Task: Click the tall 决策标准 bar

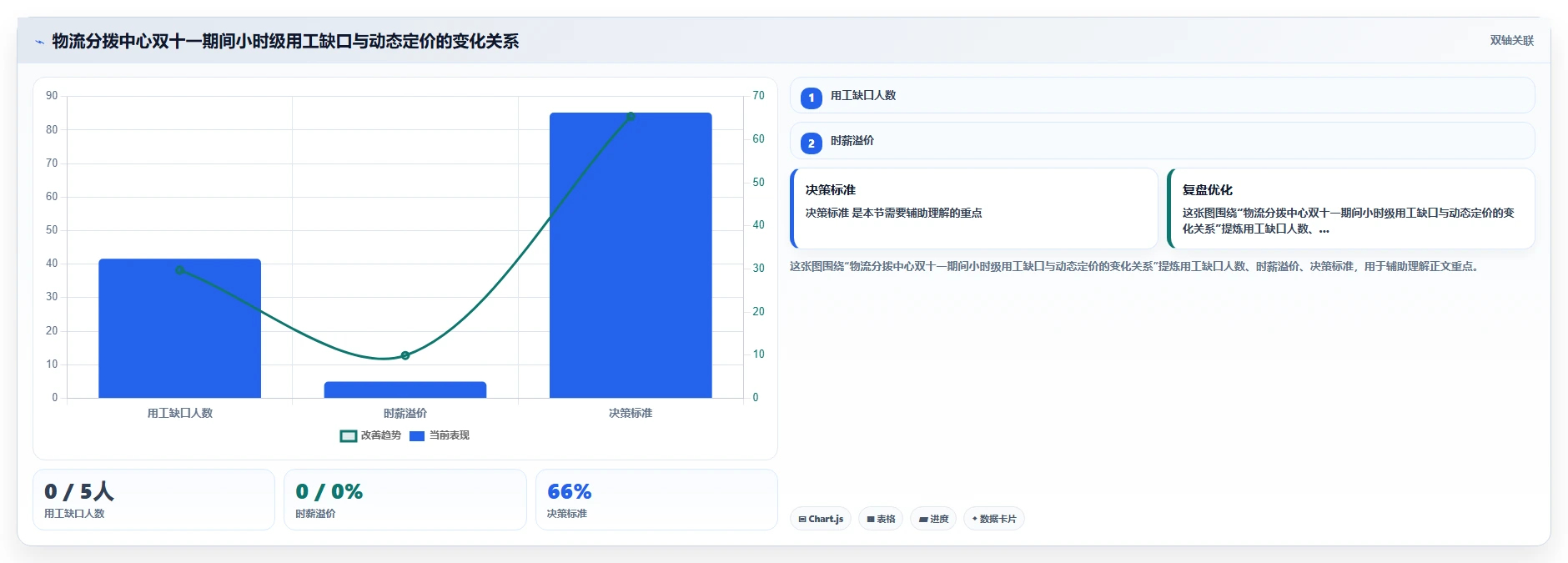Action: click(x=631, y=255)
